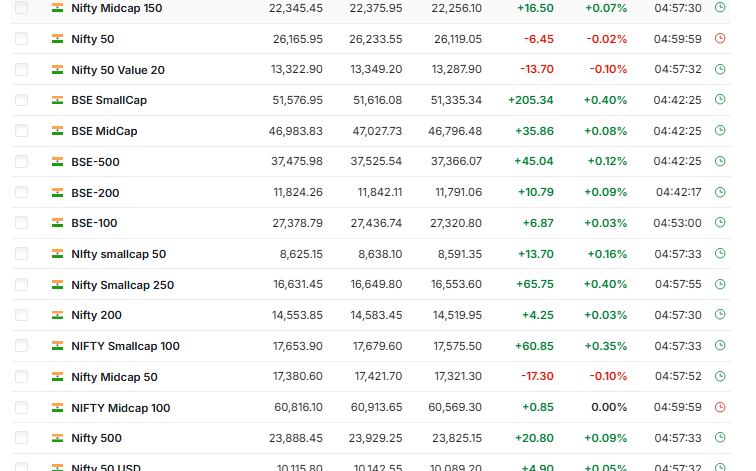756x471 pixels.
Task: Click Nifty Smallcap 250 change +65.75
Action: pyautogui.click(x=535, y=284)
